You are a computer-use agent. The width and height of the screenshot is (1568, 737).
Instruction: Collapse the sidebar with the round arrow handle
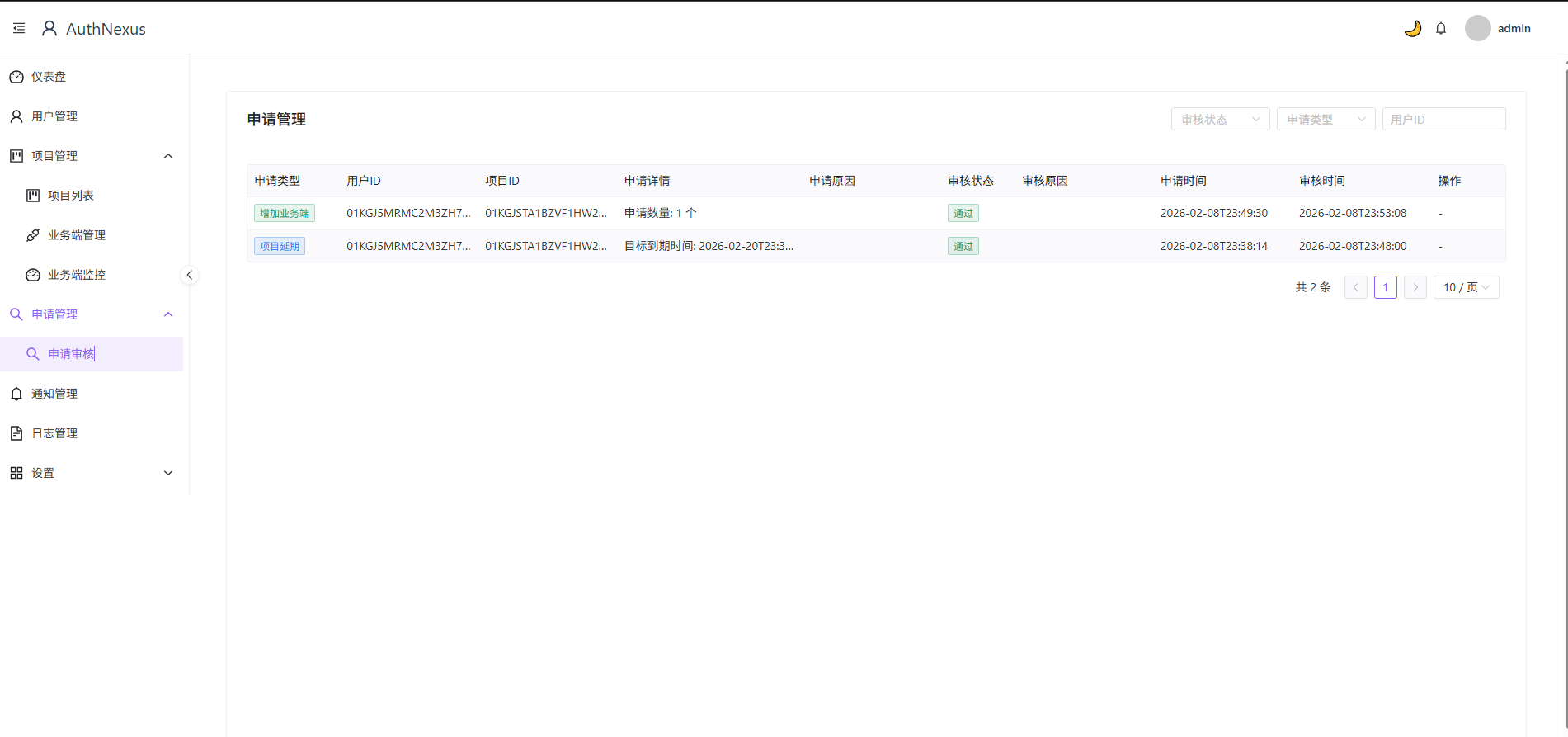190,275
